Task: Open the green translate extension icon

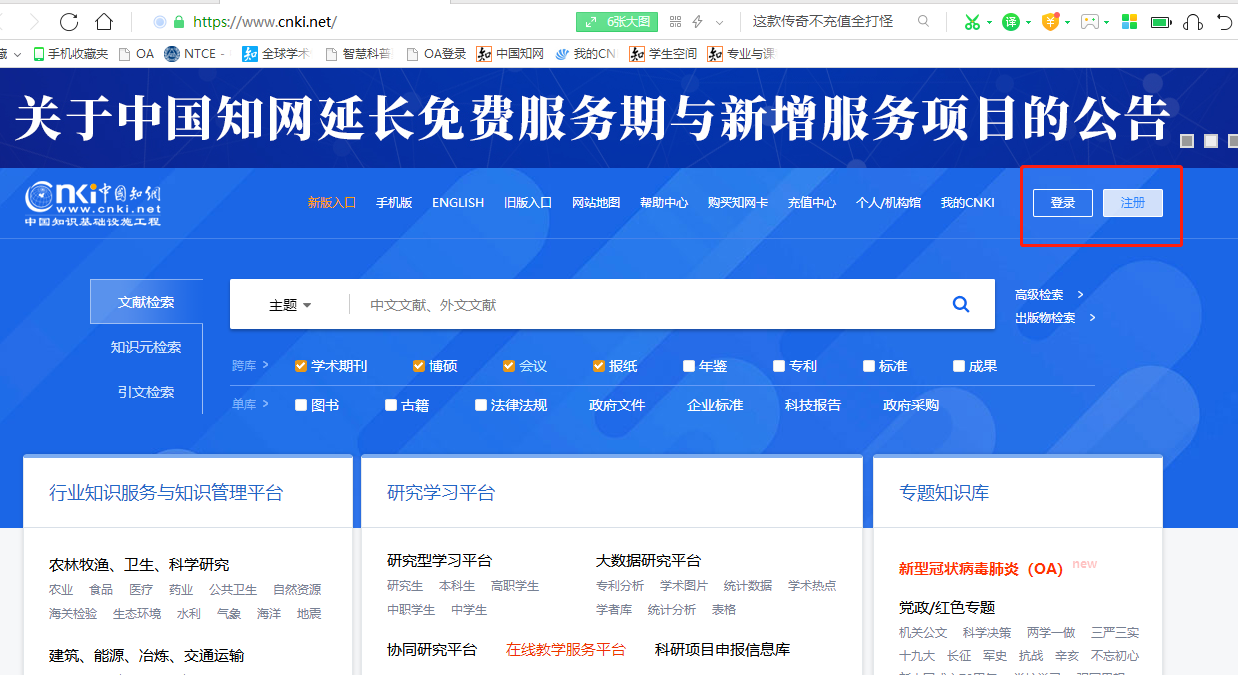Action: pyautogui.click(x=1011, y=21)
